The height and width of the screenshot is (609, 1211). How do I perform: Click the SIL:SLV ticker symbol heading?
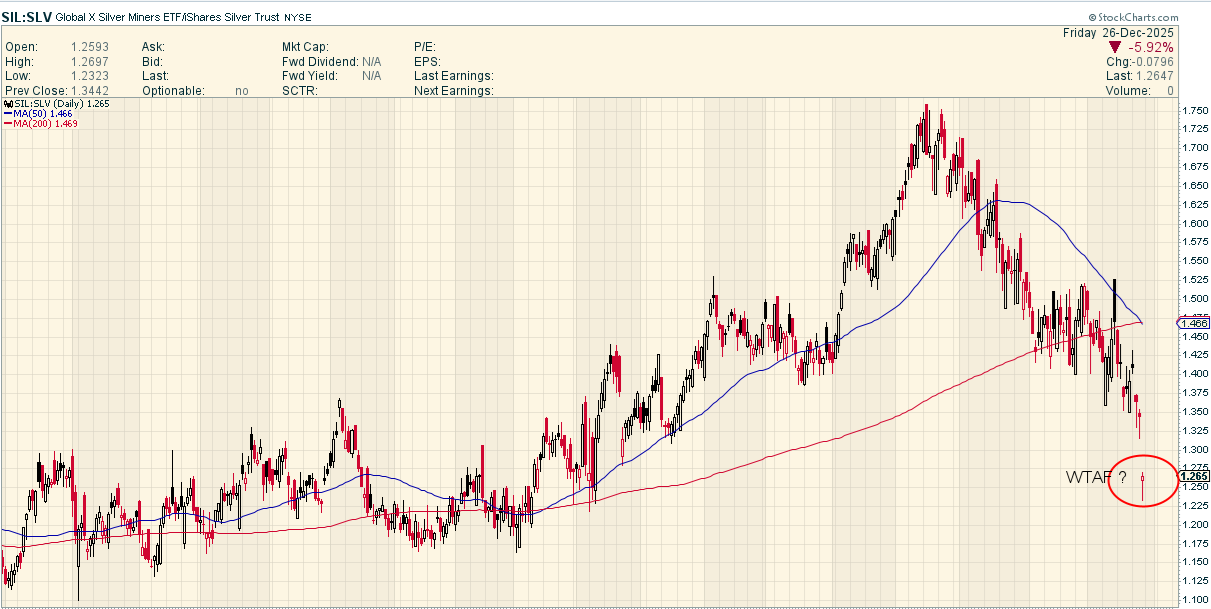tap(25, 18)
